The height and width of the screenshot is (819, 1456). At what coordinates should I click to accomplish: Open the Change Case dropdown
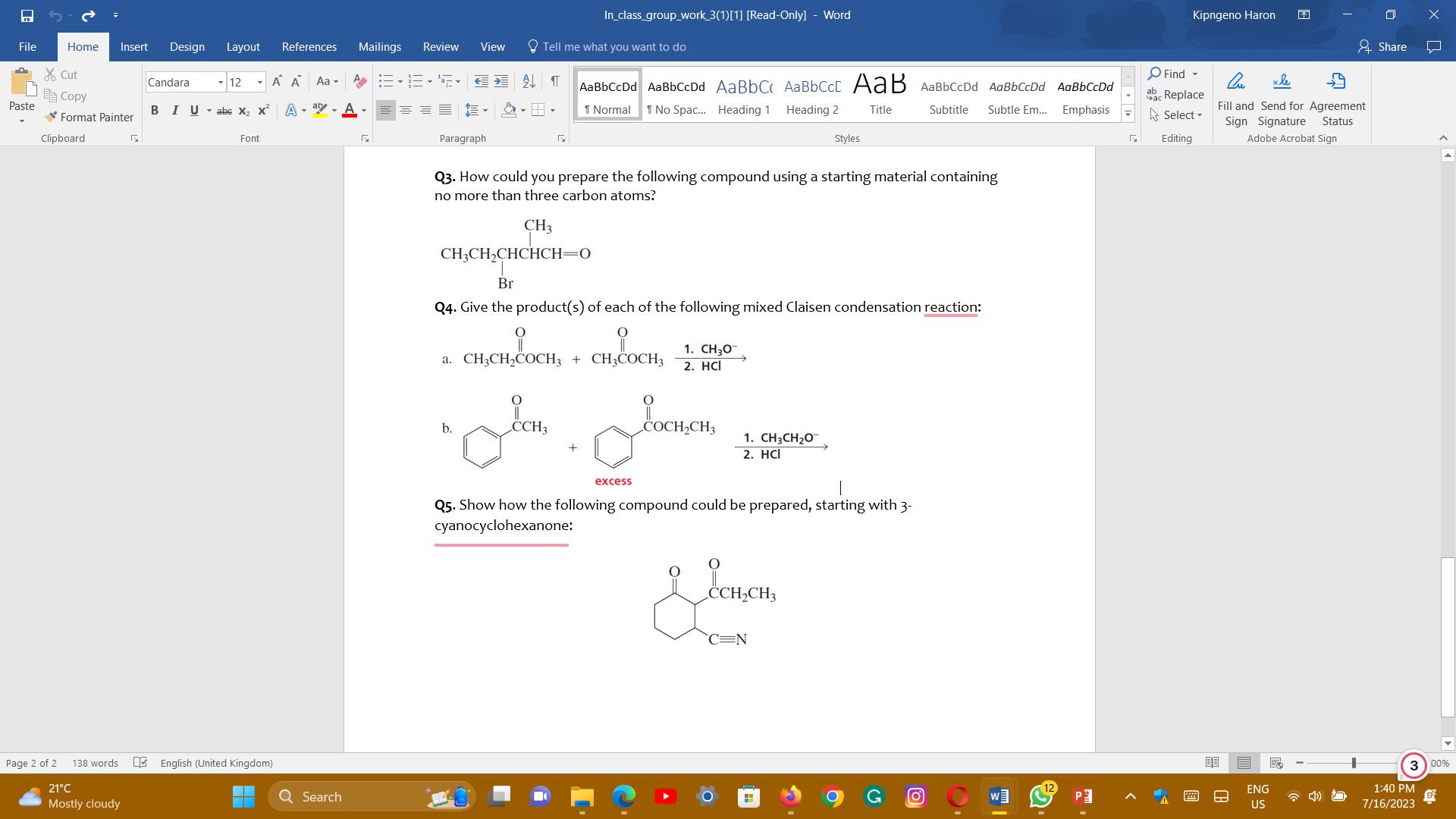tap(328, 81)
